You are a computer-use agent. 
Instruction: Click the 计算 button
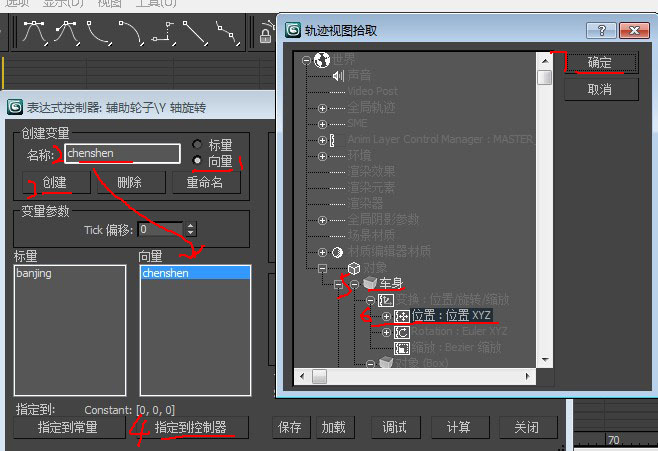click(x=460, y=427)
